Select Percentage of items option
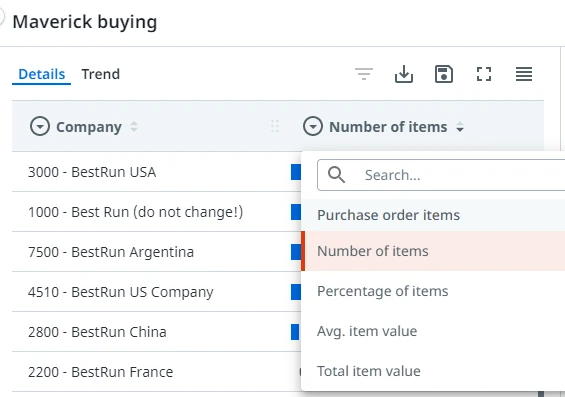This screenshot has width=565, height=397. 433,291
